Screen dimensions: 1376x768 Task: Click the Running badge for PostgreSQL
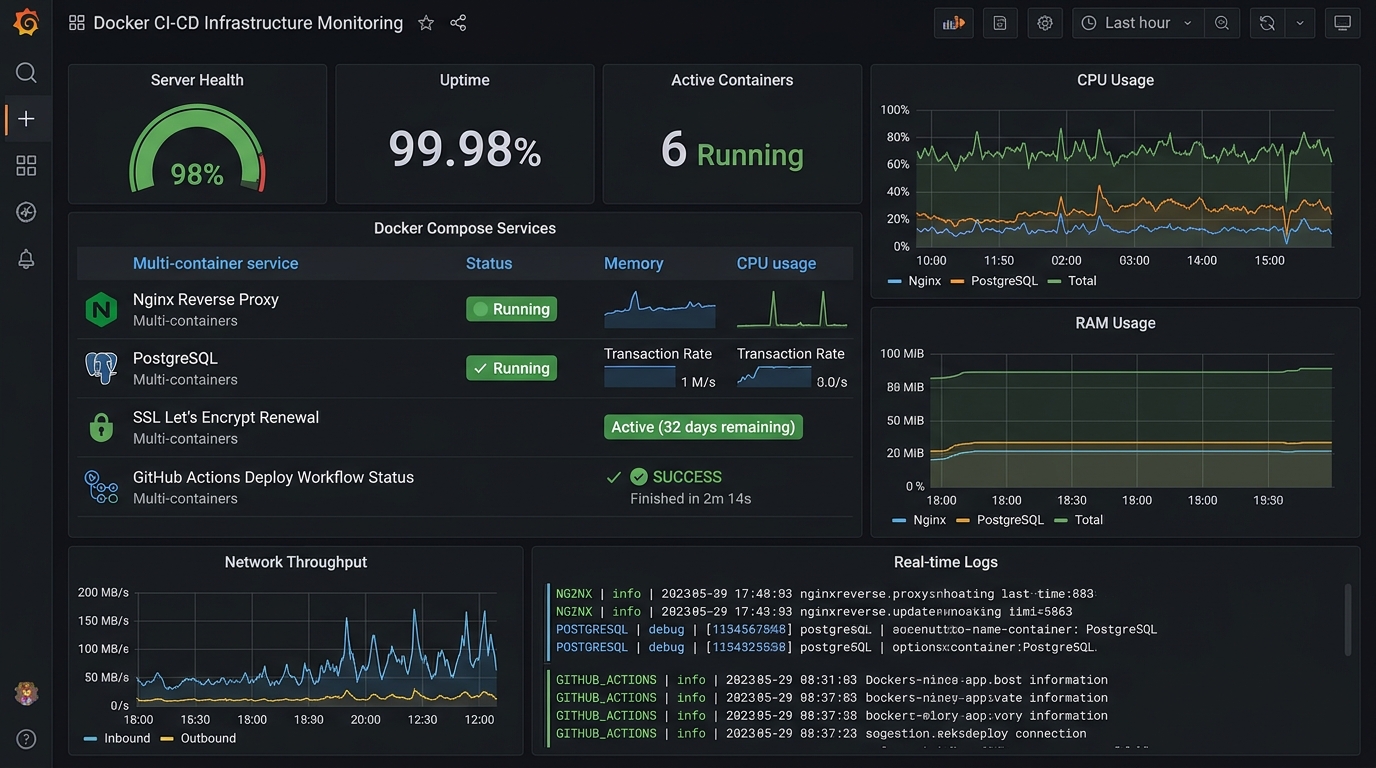click(511, 368)
